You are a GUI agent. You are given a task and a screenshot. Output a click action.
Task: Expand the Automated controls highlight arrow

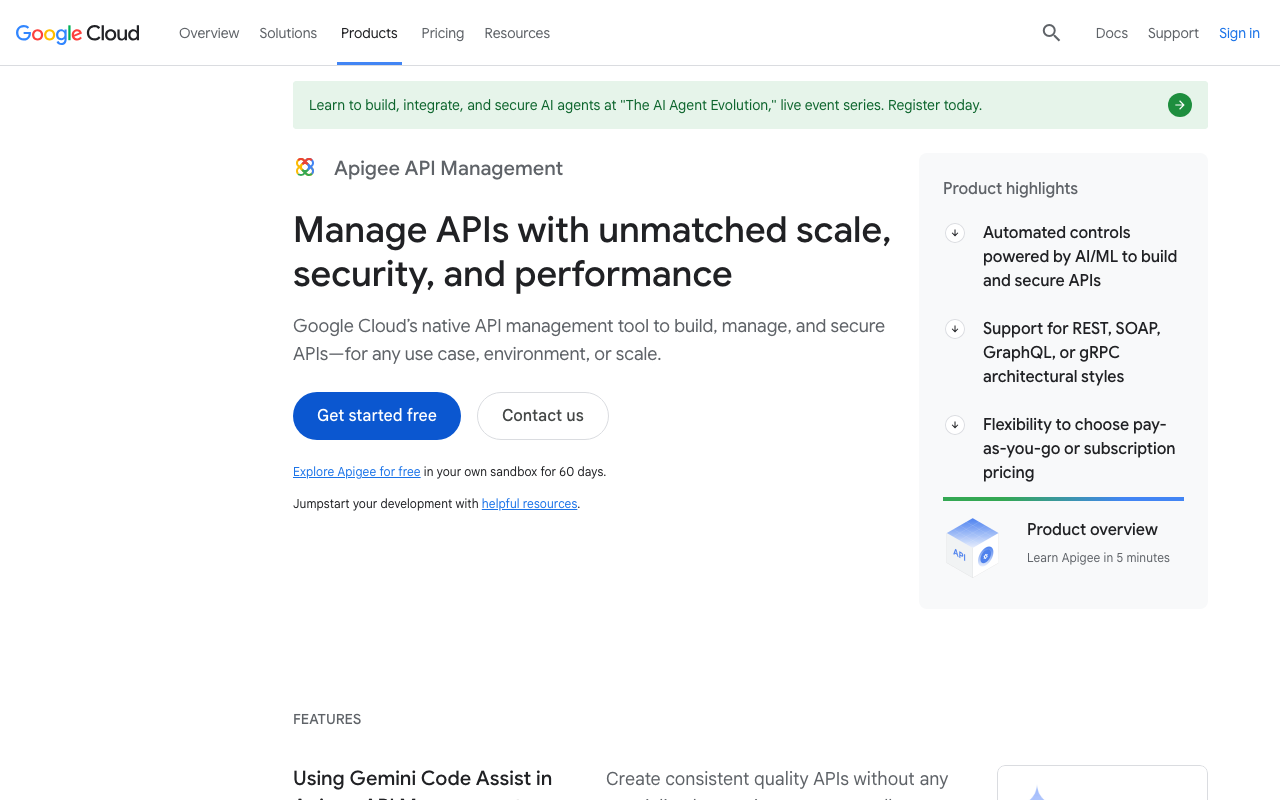[955, 233]
